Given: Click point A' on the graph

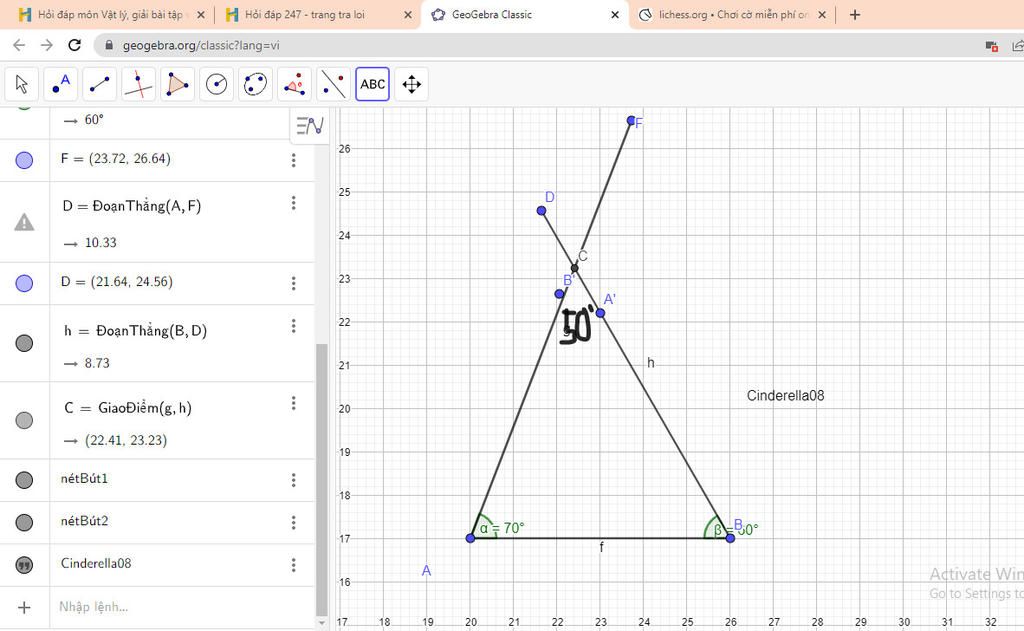Looking at the screenshot, I should 600,314.
